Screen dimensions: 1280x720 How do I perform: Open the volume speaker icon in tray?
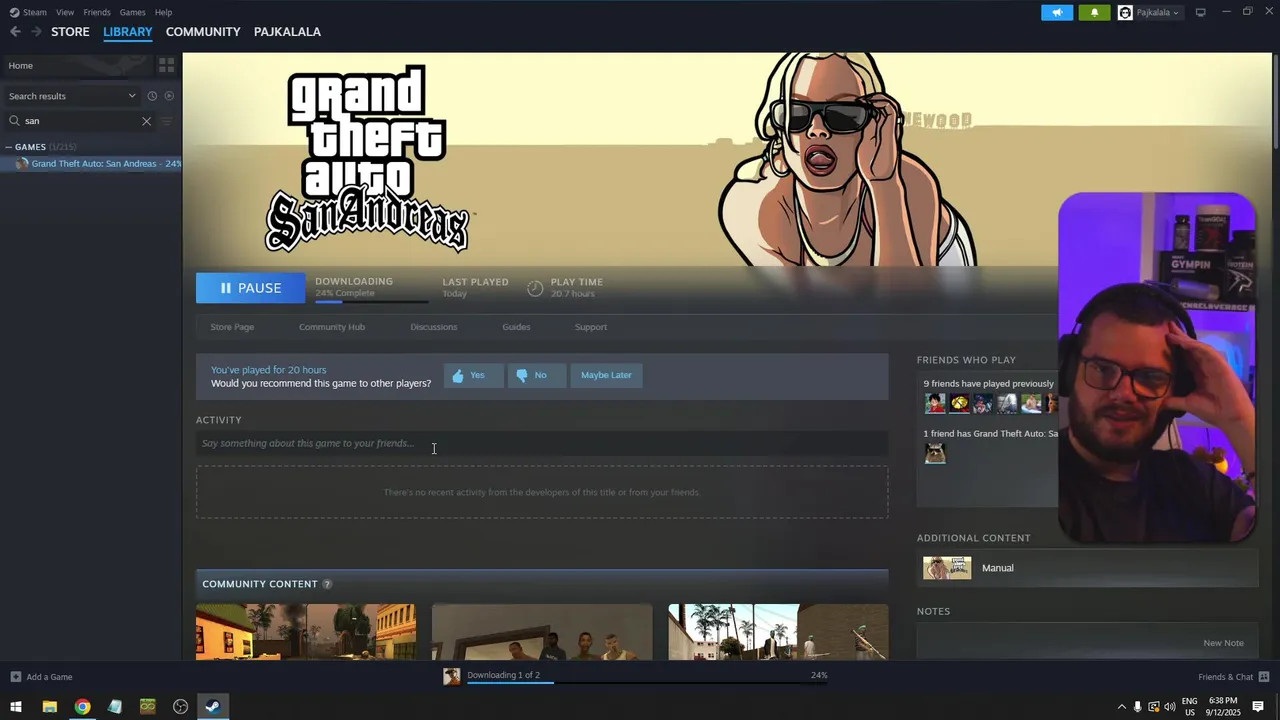click(1170, 707)
